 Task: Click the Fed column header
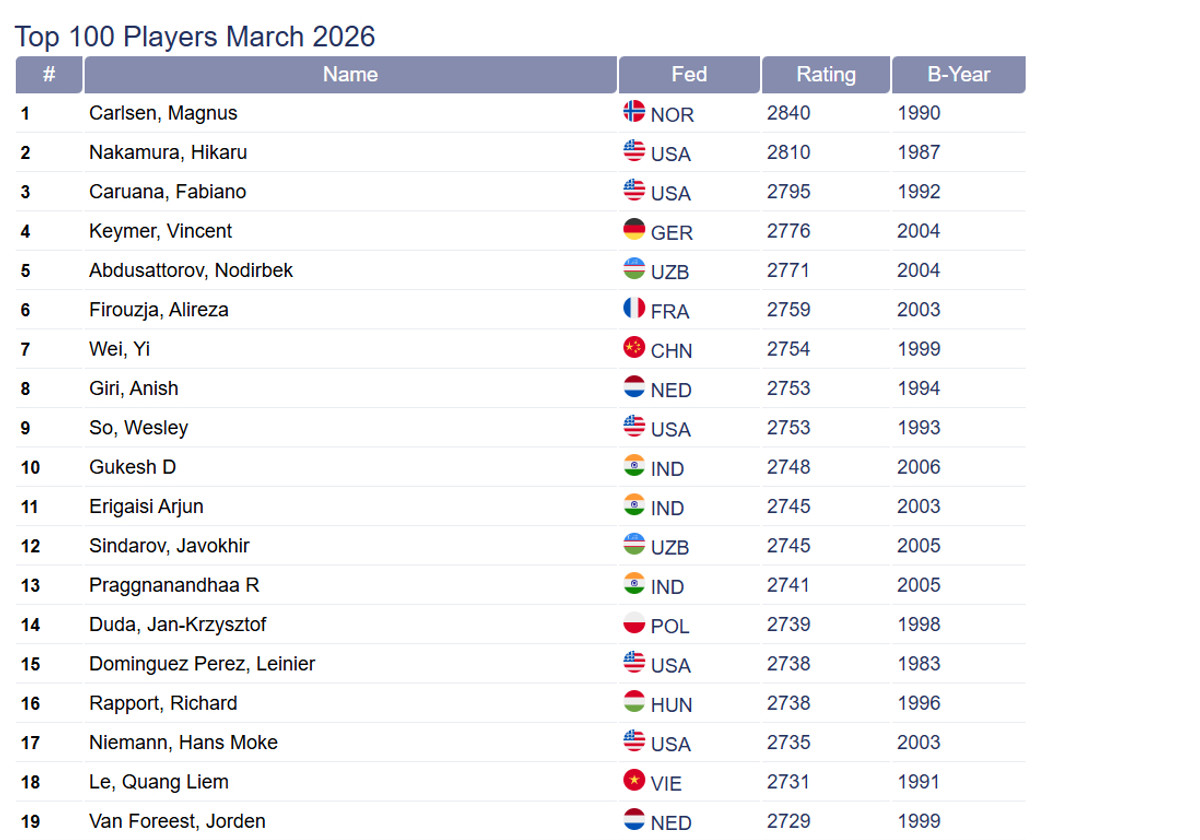pyautogui.click(x=689, y=75)
